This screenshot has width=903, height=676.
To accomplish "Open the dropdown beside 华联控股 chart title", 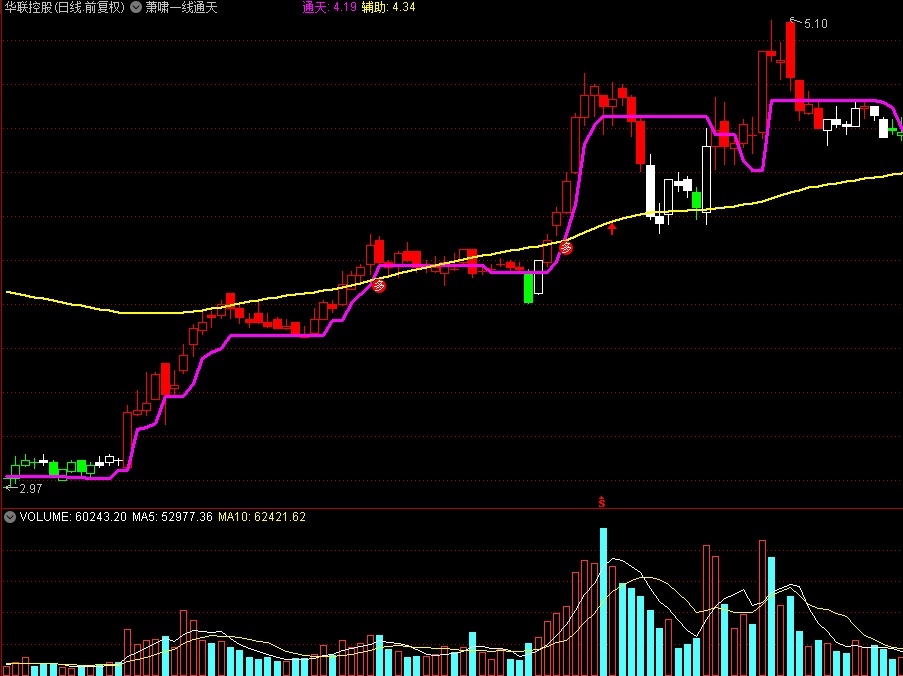I will coord(136,7).
